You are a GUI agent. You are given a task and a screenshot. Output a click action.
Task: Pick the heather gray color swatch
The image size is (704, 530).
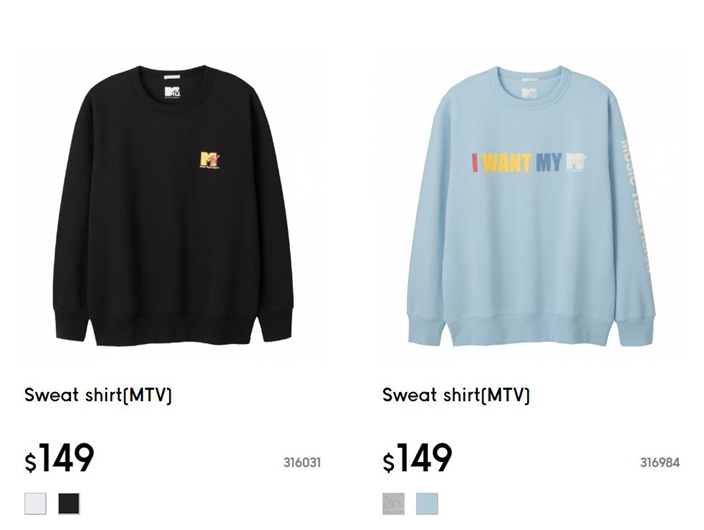tap(393, 504)
